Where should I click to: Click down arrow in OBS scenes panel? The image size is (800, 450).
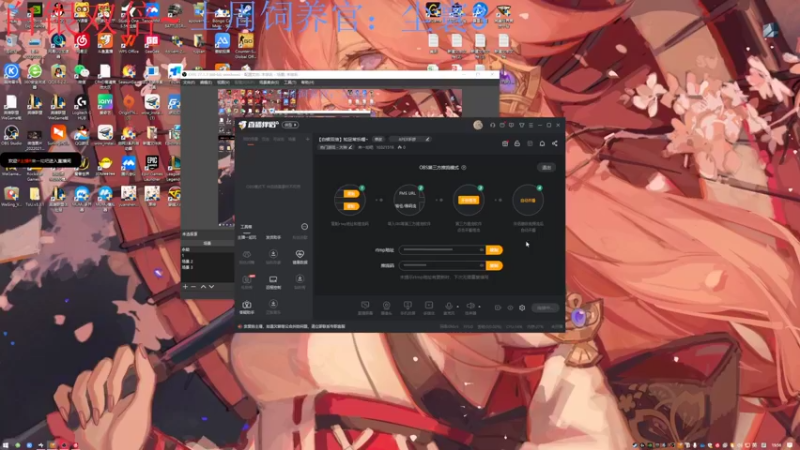tap(211, 287)
